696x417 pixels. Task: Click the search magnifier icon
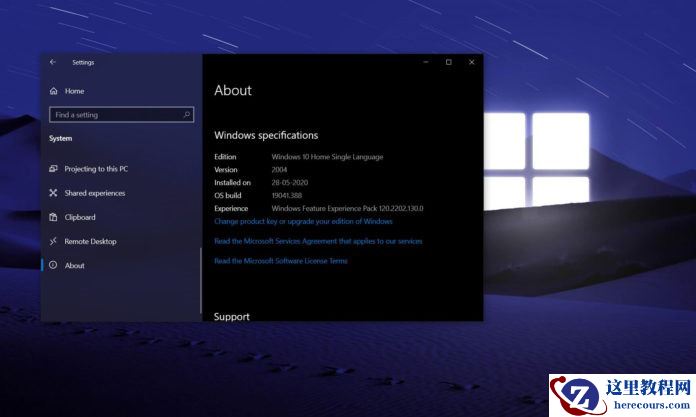187,115
